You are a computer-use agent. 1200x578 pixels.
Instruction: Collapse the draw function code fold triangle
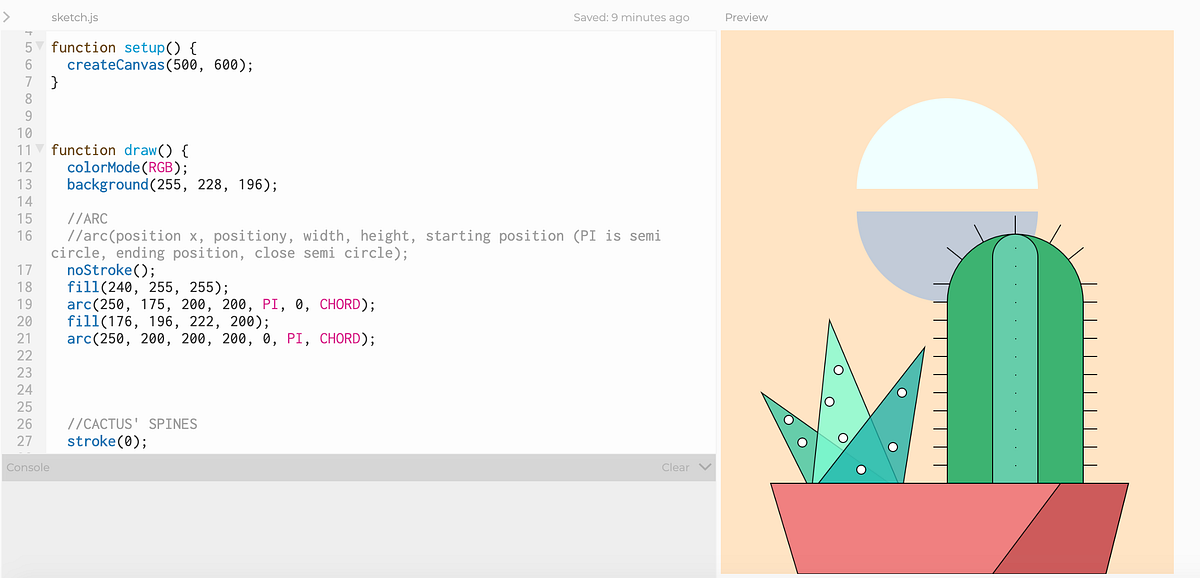point(39,150)
